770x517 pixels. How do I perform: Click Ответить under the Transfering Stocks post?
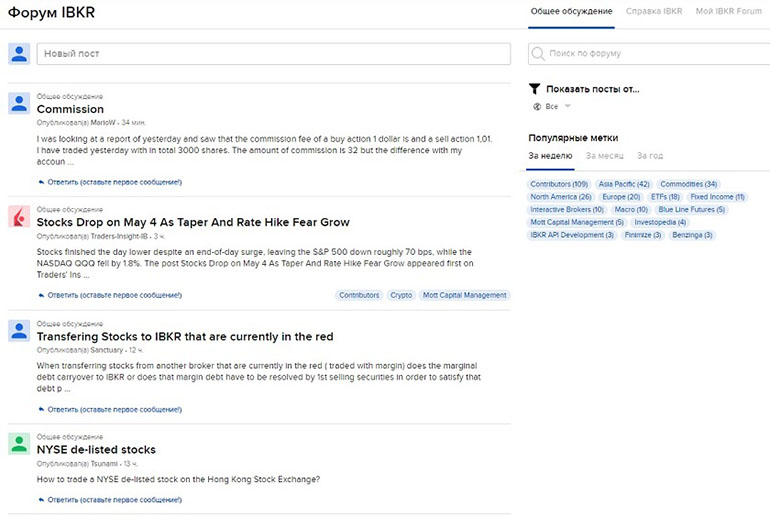[114, 409]
